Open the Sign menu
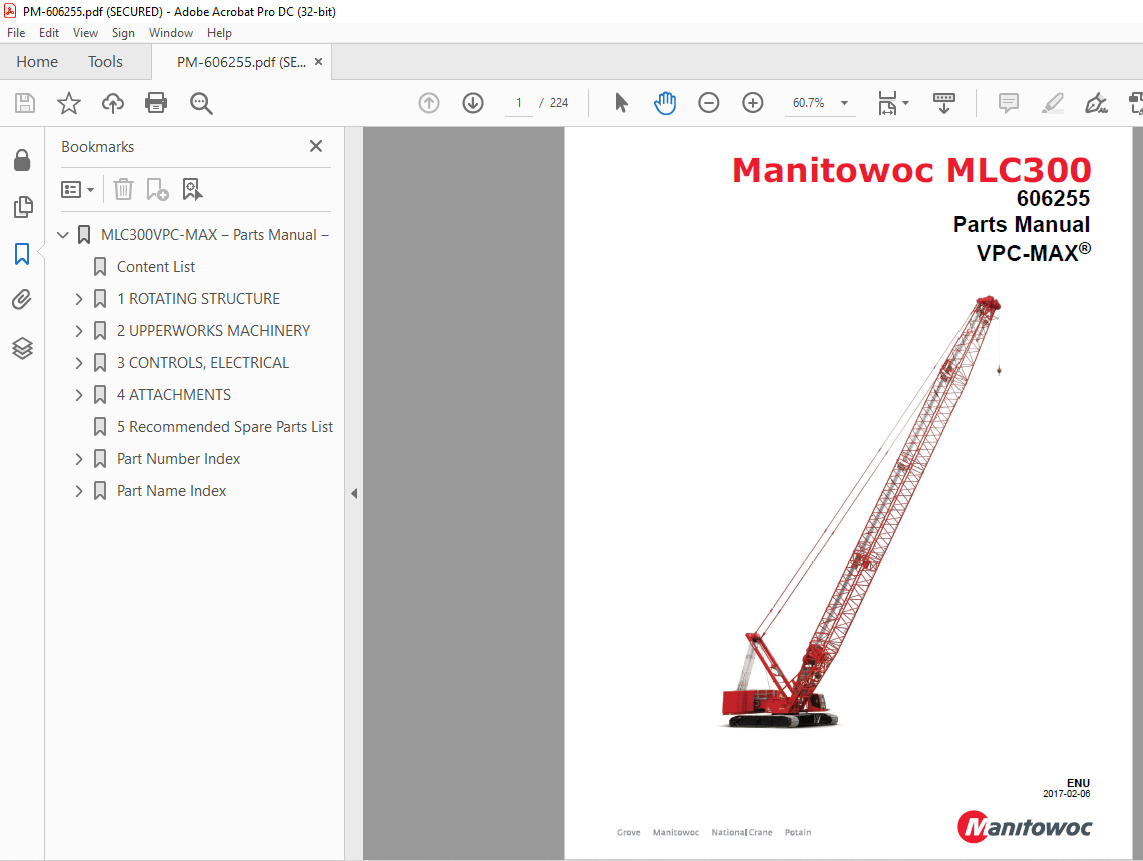1143x861 pixels. 123,33
